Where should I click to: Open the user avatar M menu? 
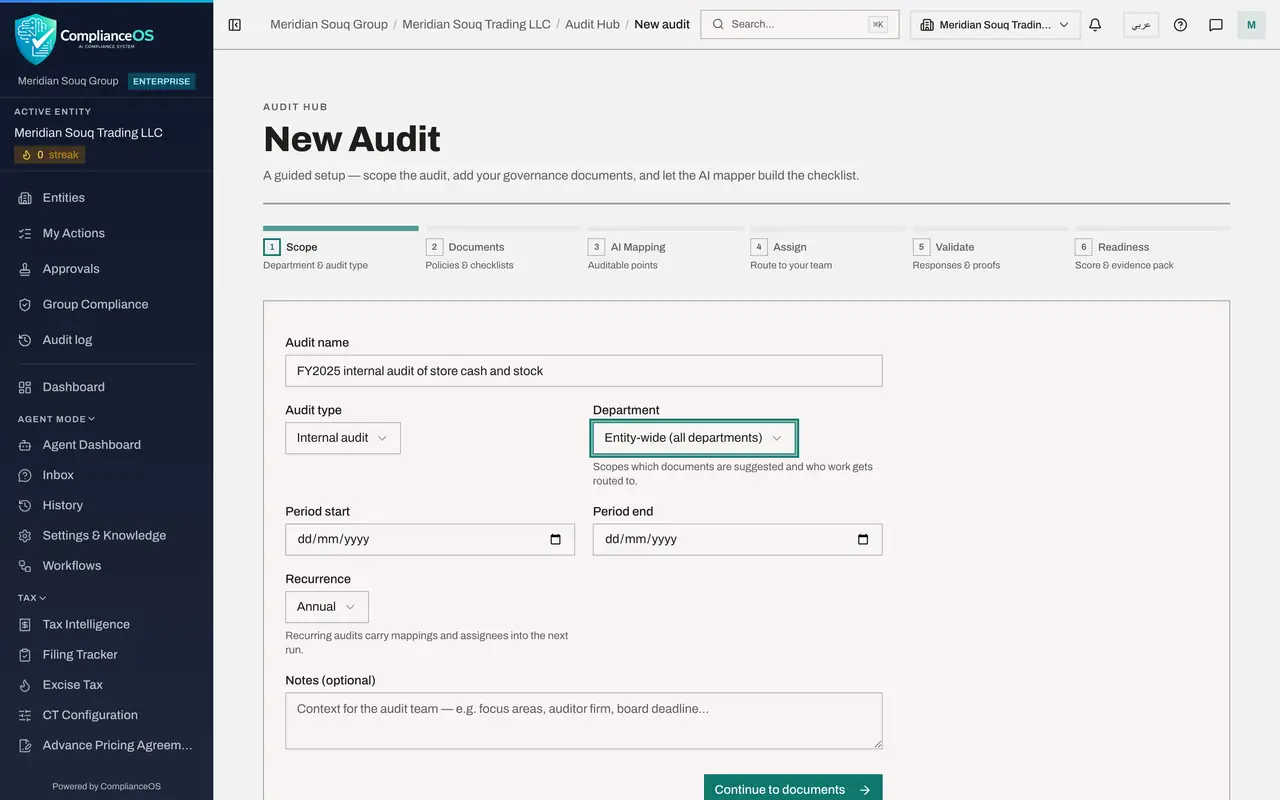(x=1251, y=25)
